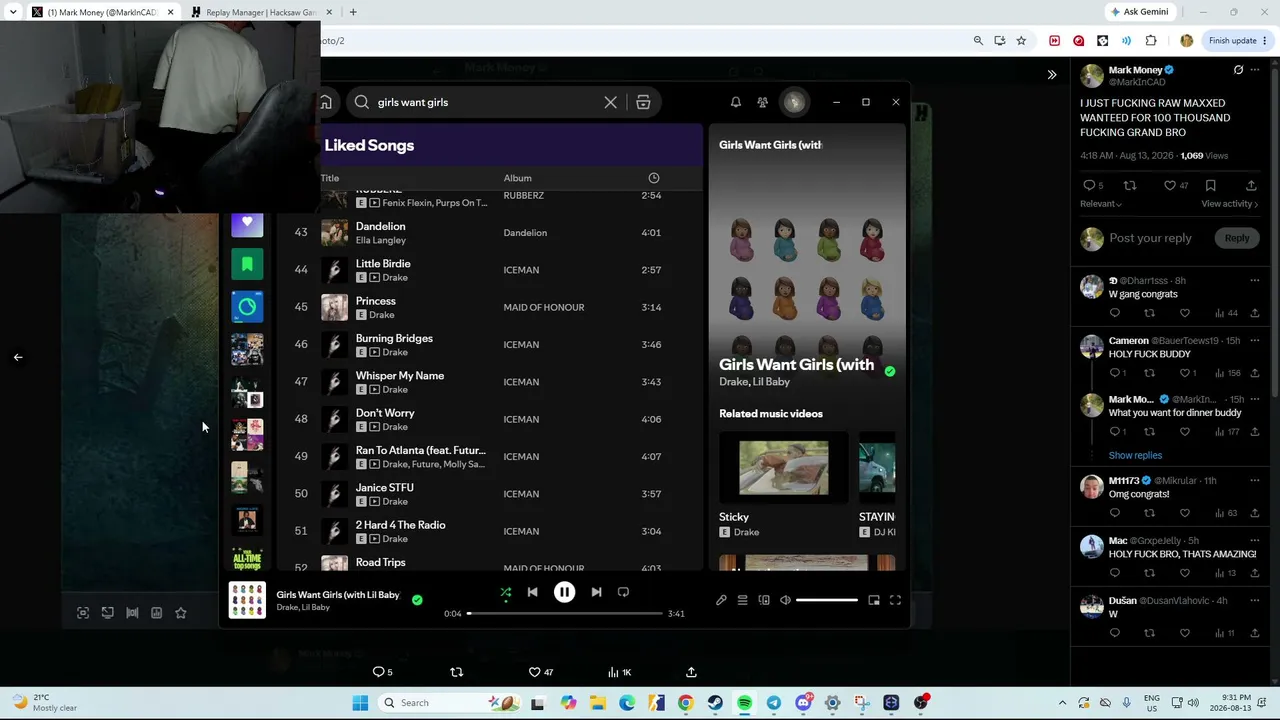Open the Windows Start menu
This screenshot has height=720, width=1280.
click(360, 703)
